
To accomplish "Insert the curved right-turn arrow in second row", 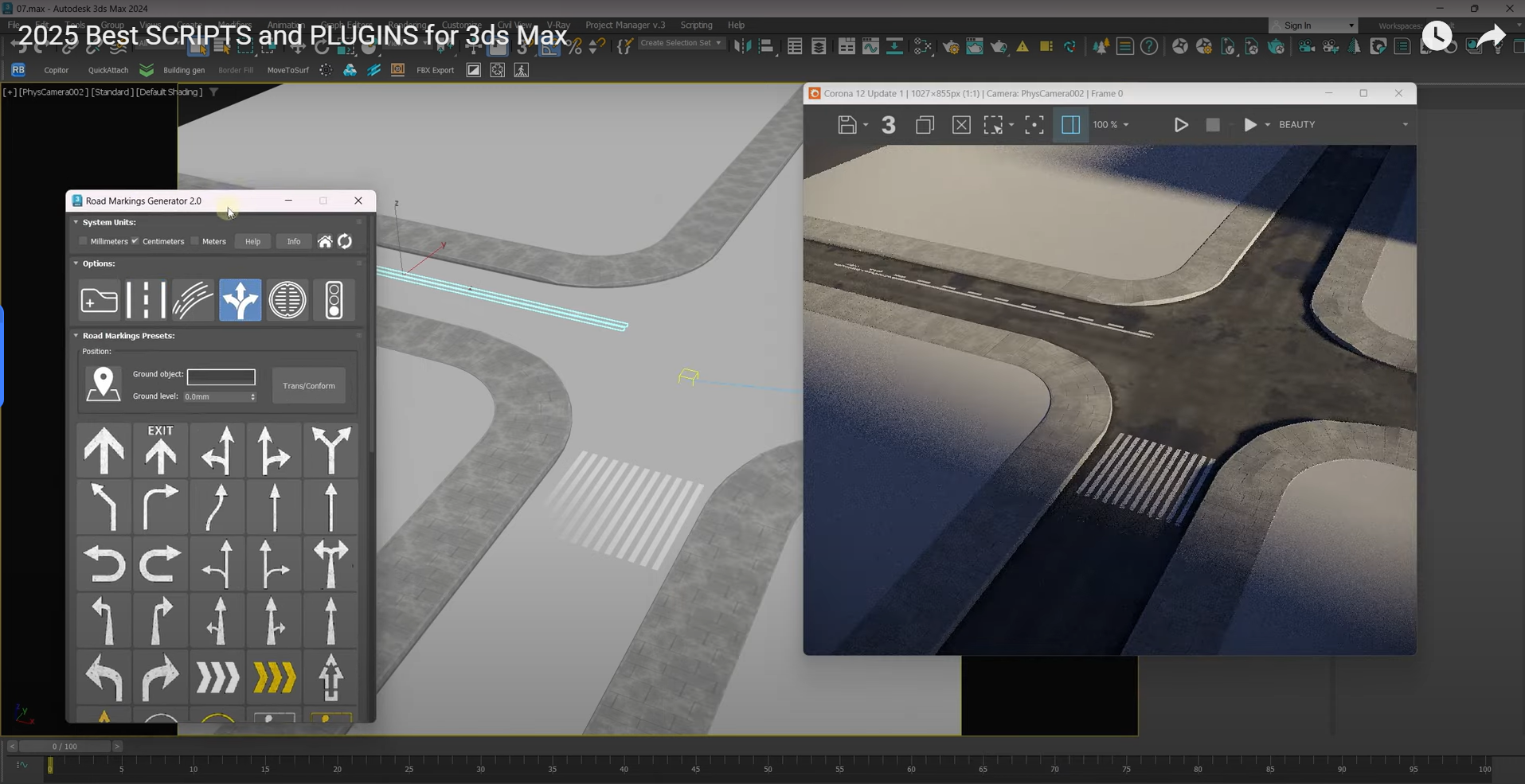I will (x=160, y=507).
